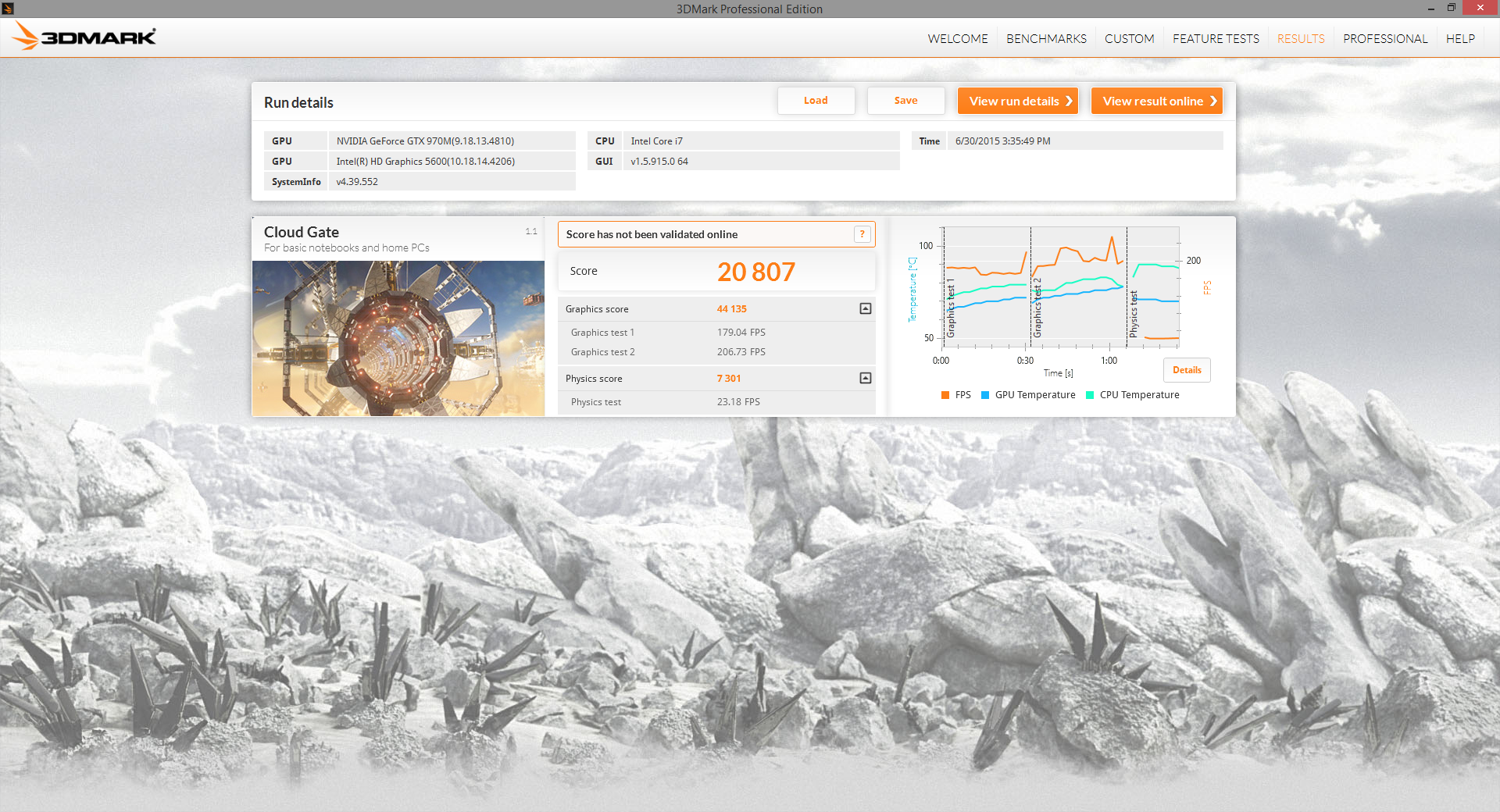
Task: Click Physics test FPS value 23.18
Action: coord(738,402)
